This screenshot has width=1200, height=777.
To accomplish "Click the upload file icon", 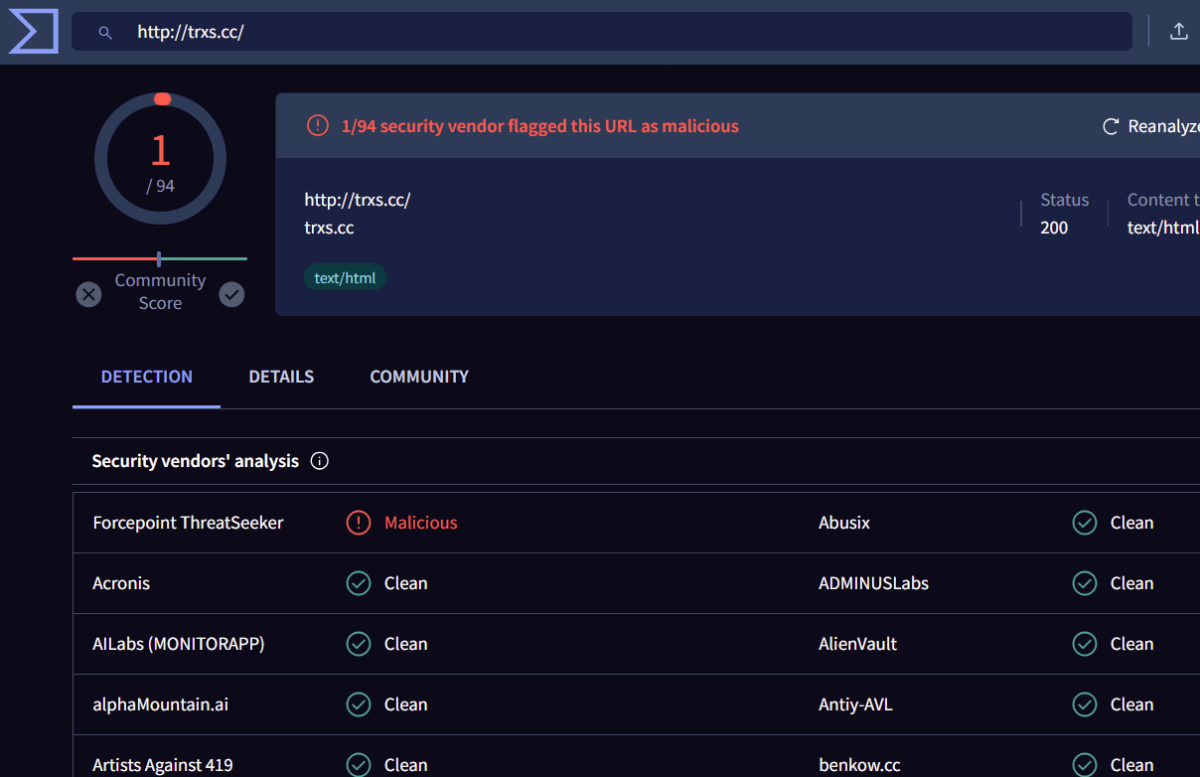I will (x=1179, y=31).
